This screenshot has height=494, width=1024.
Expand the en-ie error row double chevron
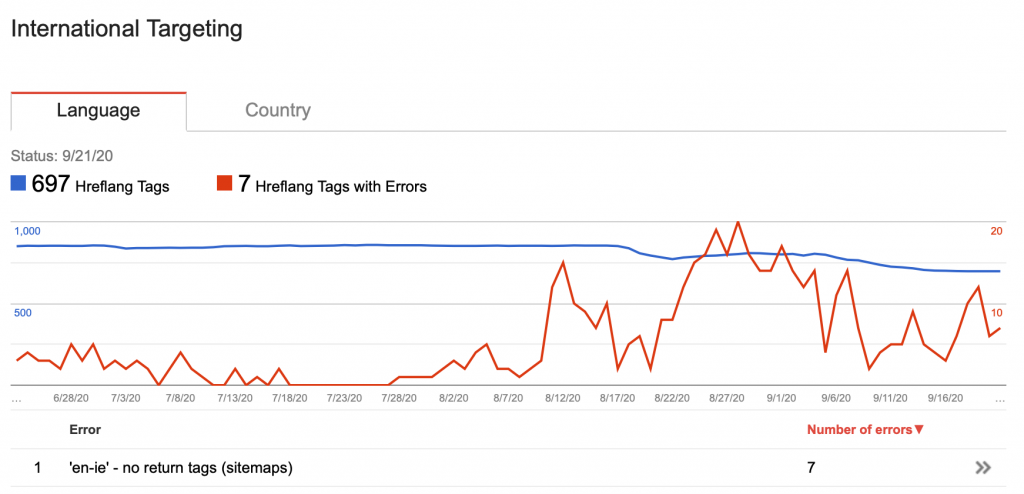pos(983,467)
